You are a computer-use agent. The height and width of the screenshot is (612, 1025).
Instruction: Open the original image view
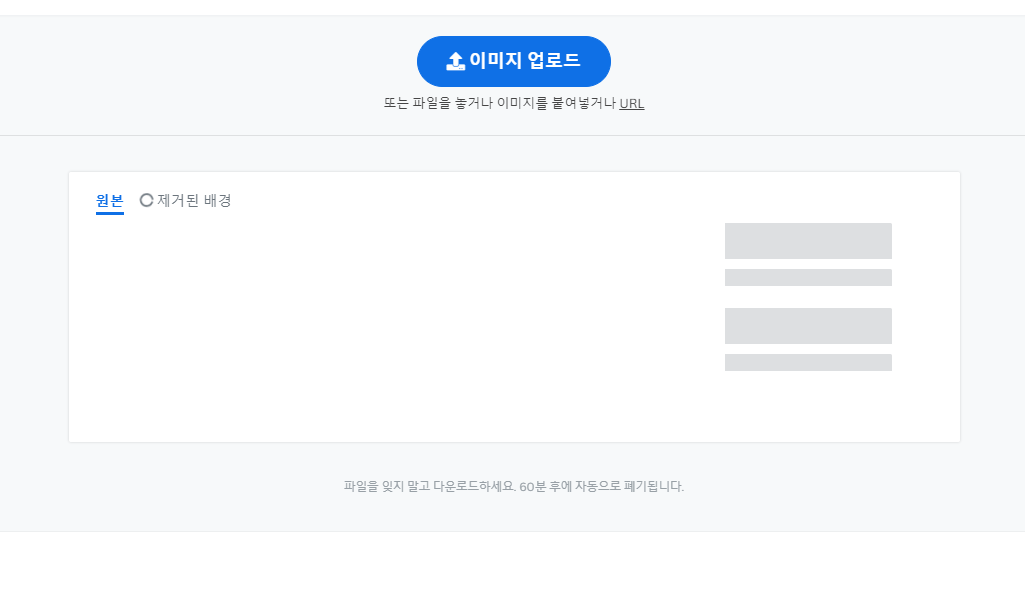point(108,200)
